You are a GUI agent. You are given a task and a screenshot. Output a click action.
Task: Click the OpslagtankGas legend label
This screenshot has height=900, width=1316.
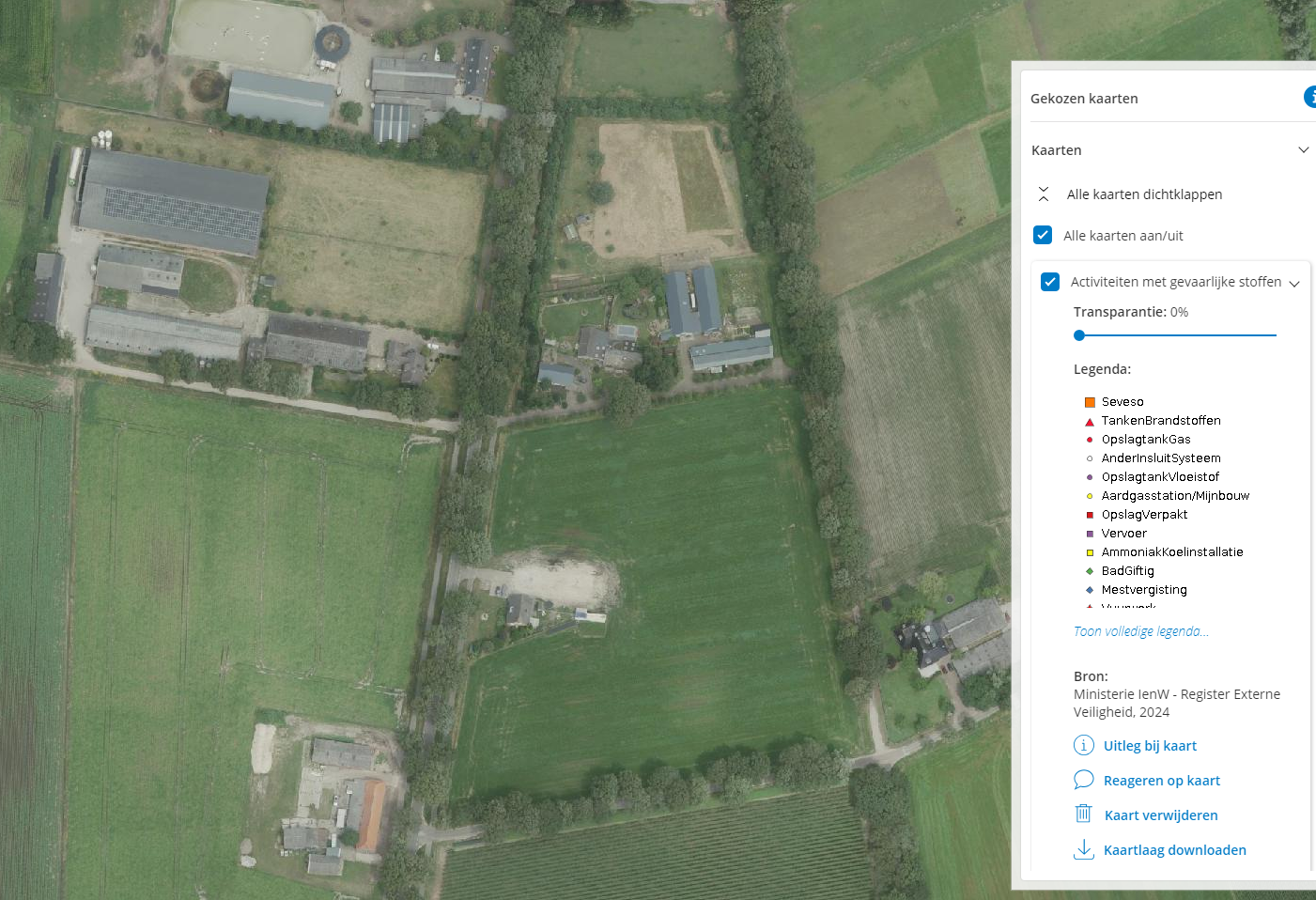(1146, 440)
